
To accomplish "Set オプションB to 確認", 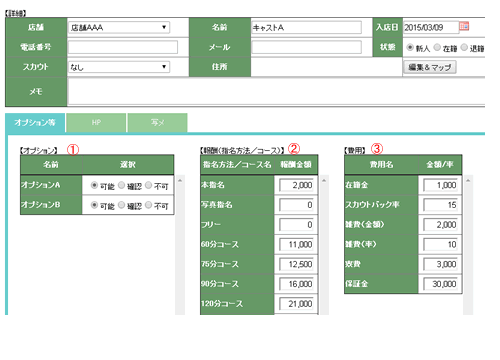I will pyautogui.click(x=121, y=205).
